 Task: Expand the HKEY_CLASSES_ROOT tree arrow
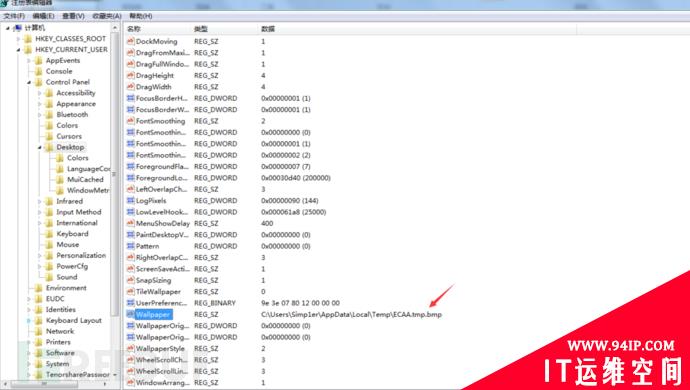(x=18, y=39)
